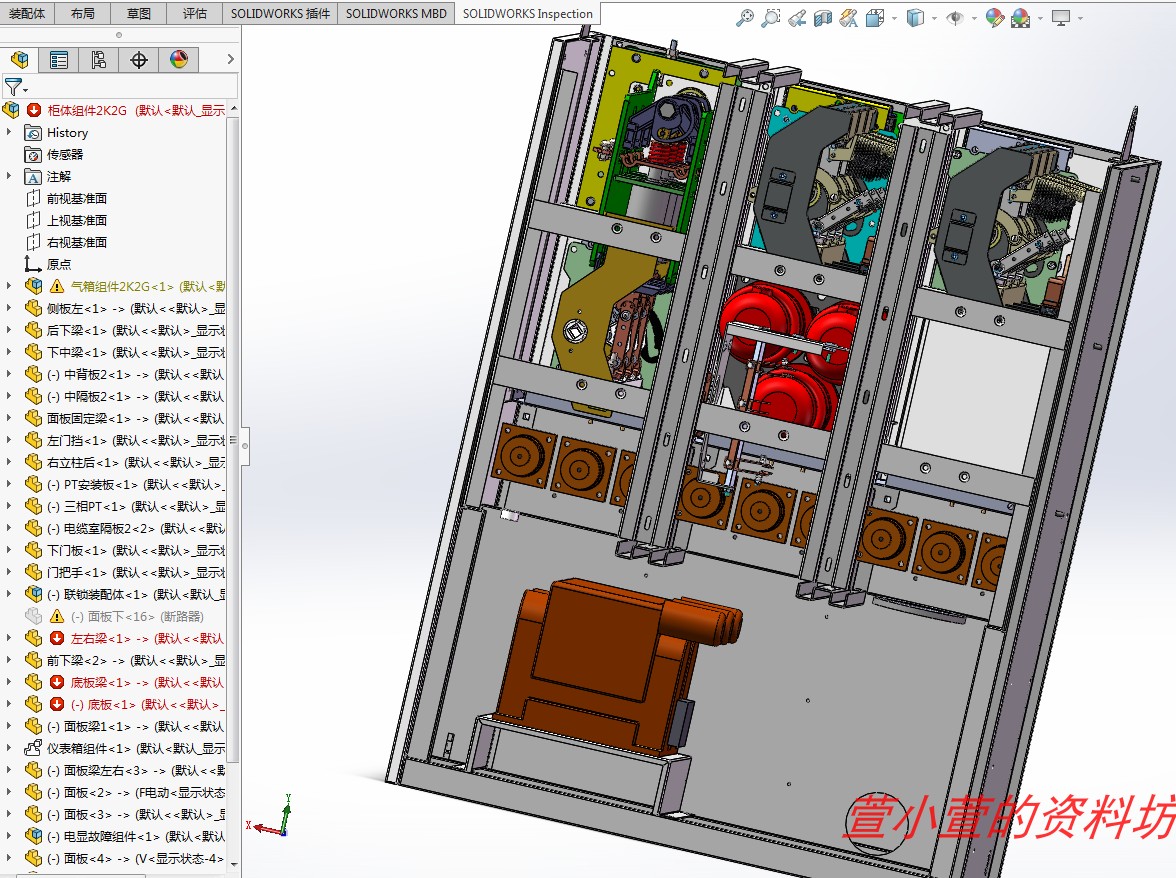This screenshot has width=1176, height=878.
Task: Switch to the SOLIDWORKS Inspection tab
Action: 527,13
